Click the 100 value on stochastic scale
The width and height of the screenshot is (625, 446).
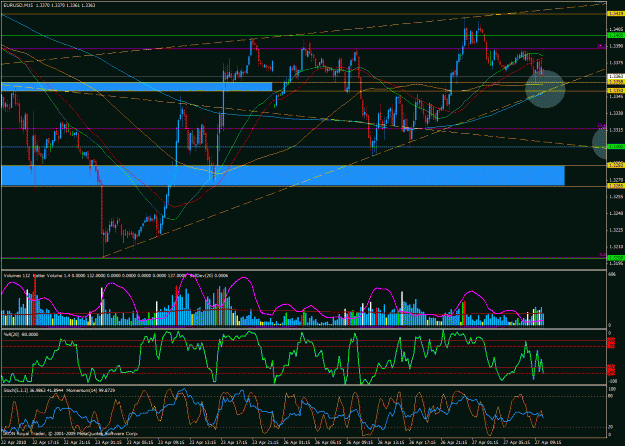click(611, 388)
